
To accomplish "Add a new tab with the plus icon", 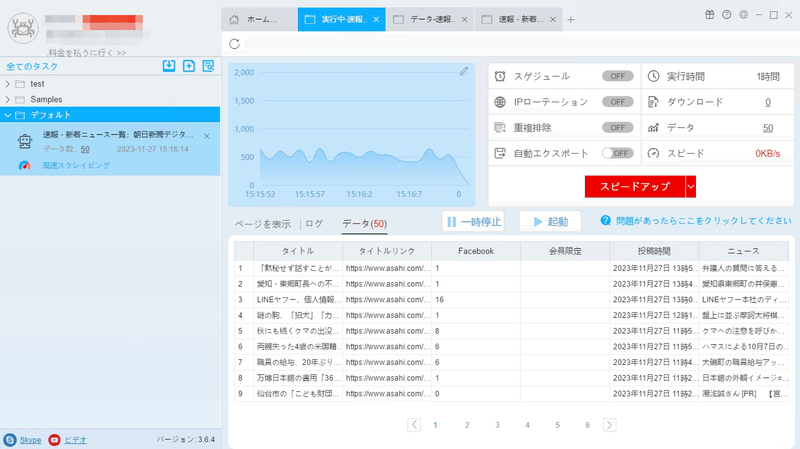I will (x=571, y=19).
